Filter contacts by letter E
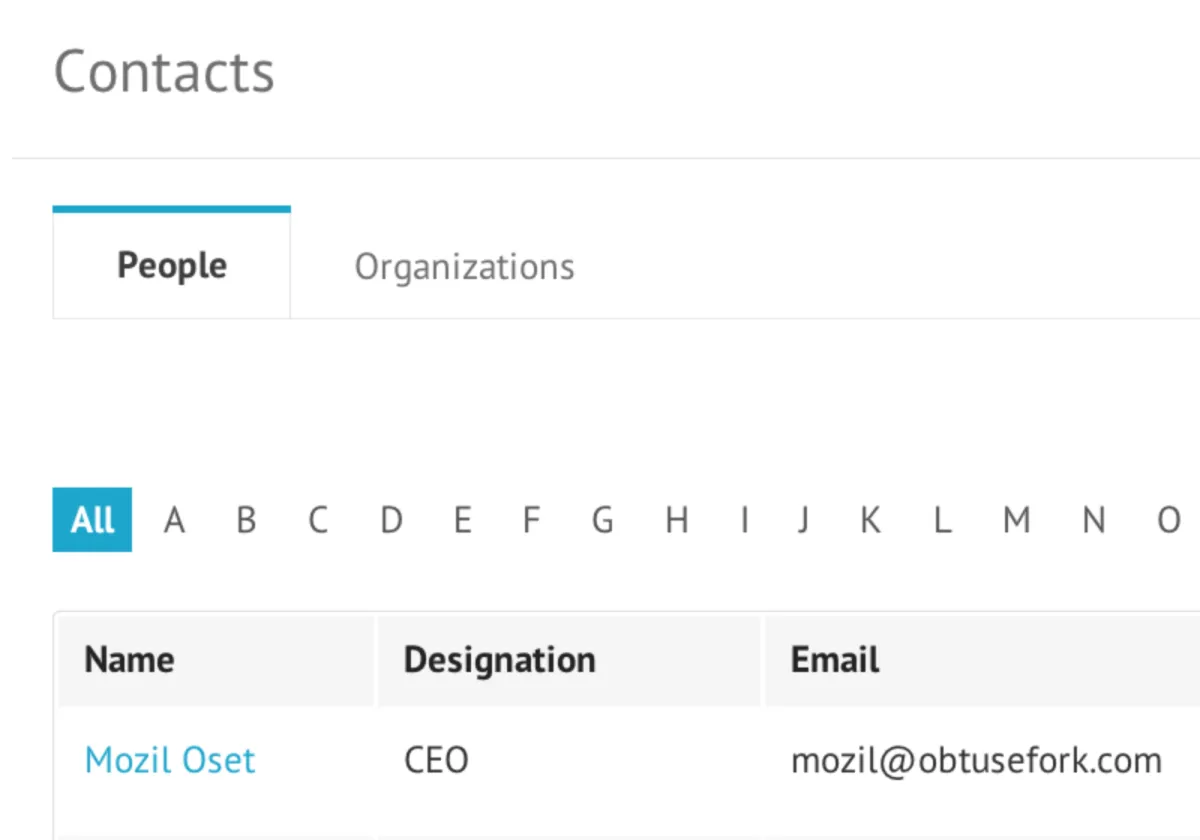This screenshot has height=840, width=1200. [x=462, y=520]
